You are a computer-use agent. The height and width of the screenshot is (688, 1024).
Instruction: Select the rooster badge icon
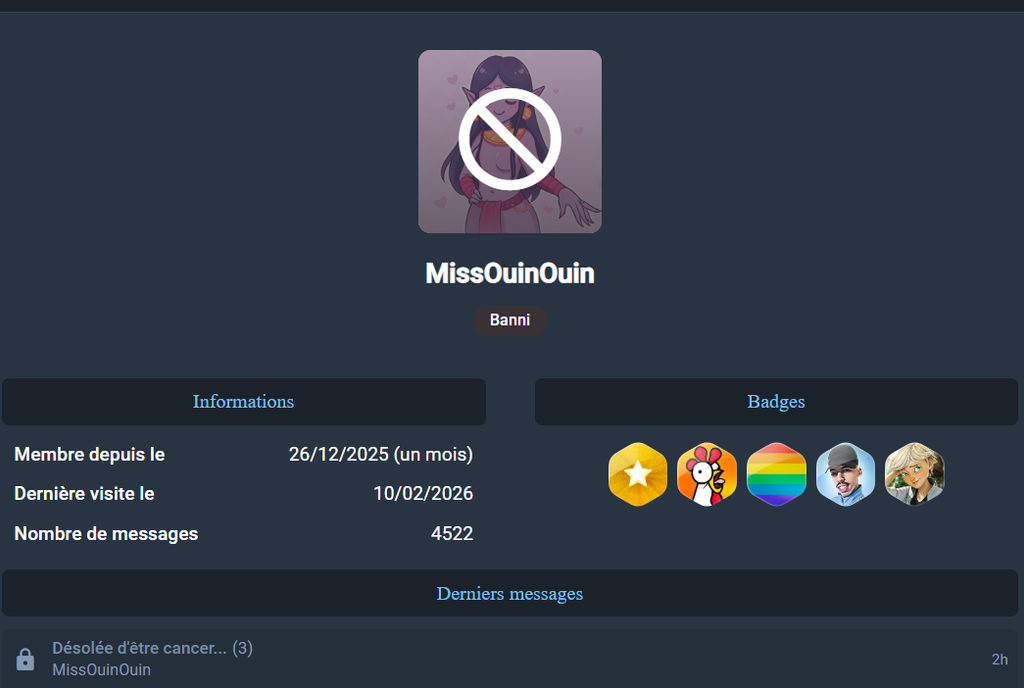(707, 475)
